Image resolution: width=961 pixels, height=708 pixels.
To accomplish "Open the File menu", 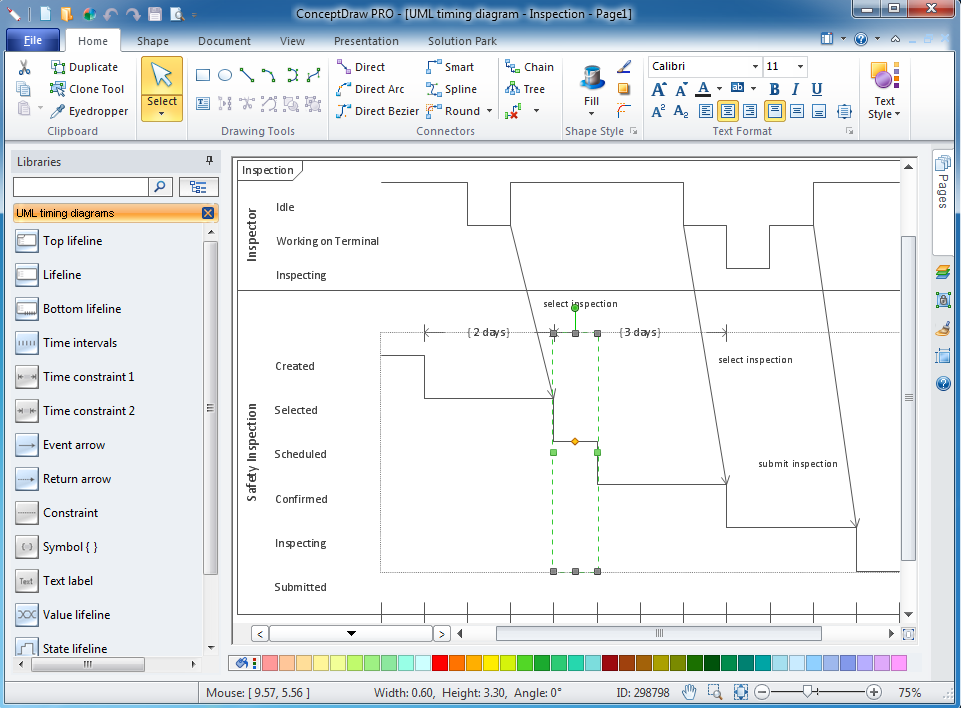I will (33, 40).
